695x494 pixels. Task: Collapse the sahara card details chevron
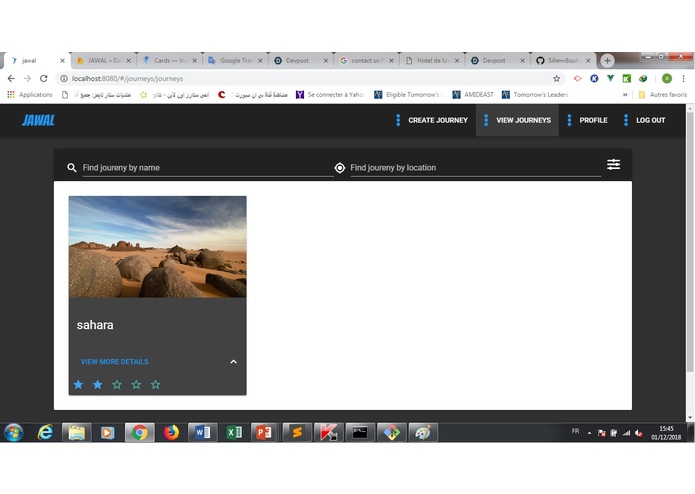[233, 362]
